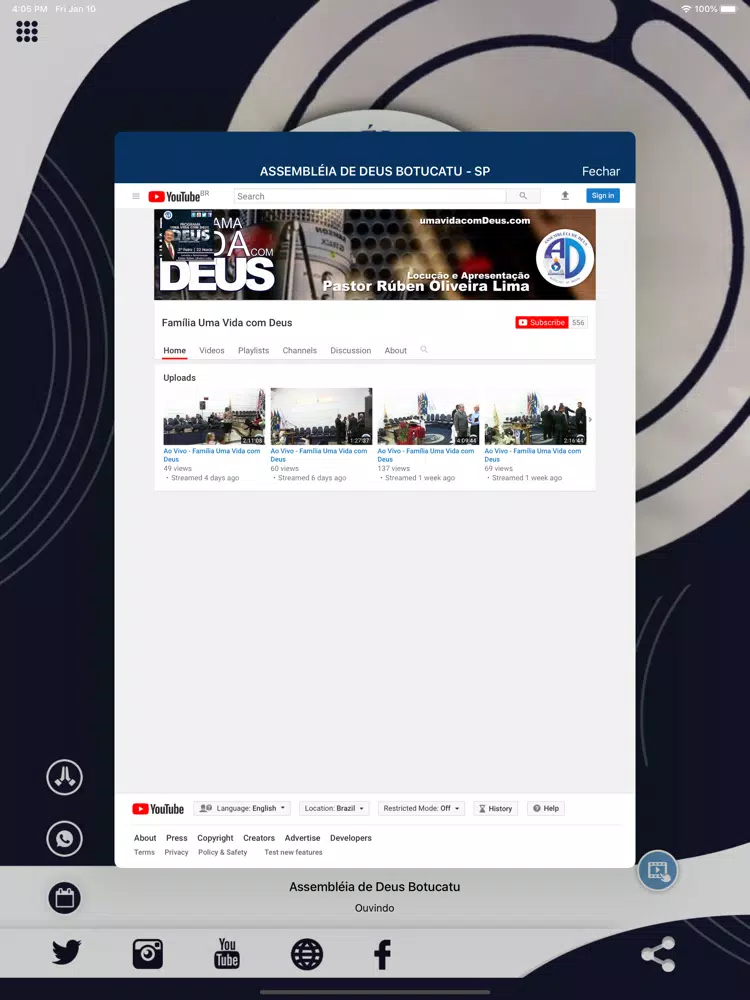
Task: Open video thumbnail with duration 4:09:44
Action: pyautogui.click(x=428, y=416)
